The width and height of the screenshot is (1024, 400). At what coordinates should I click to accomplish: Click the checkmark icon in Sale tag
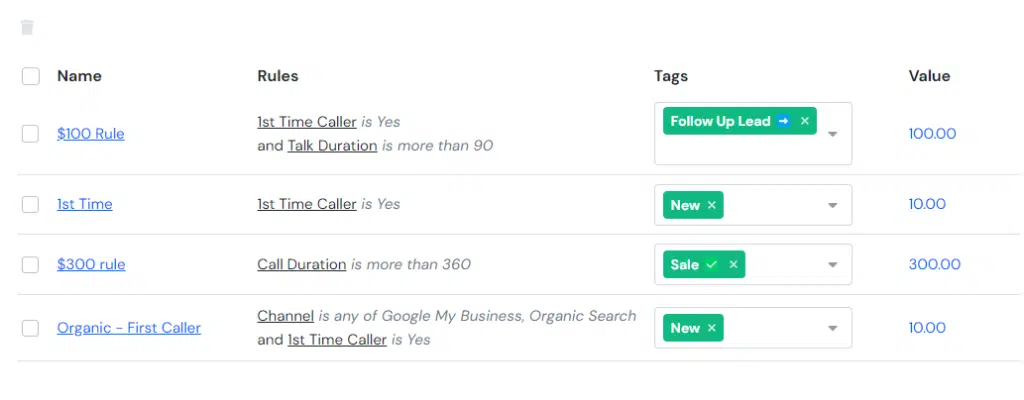tap(712, 265)
